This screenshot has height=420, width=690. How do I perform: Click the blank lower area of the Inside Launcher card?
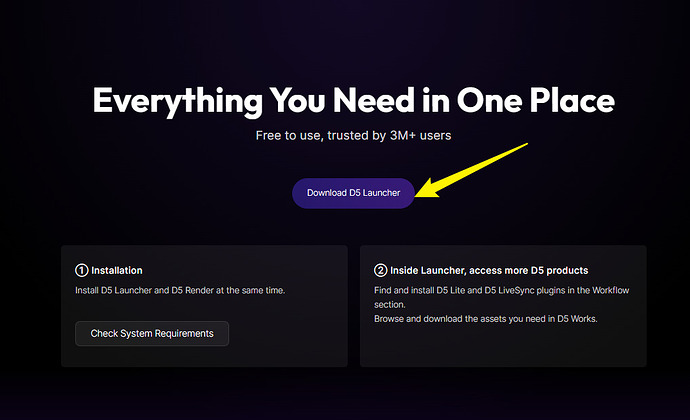pos(503,346)
